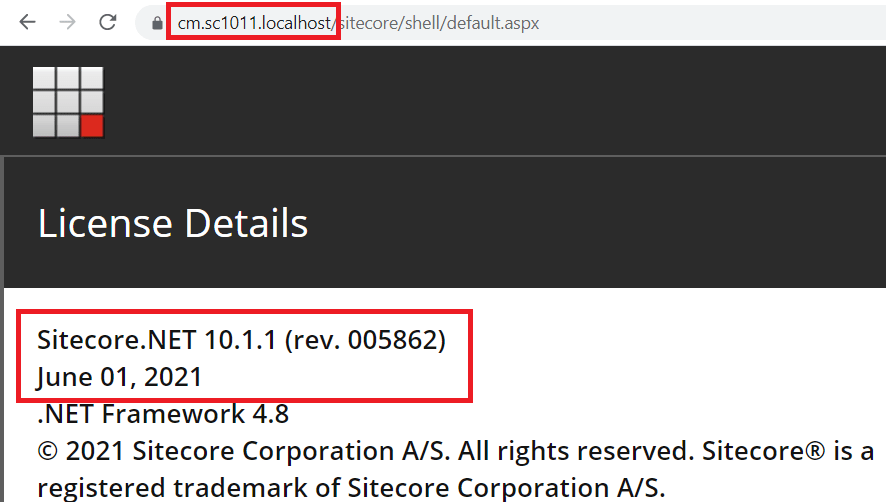The width and height of the screenshot is (886, 502).
Task: Reload the current page
Action: [108, 22]
